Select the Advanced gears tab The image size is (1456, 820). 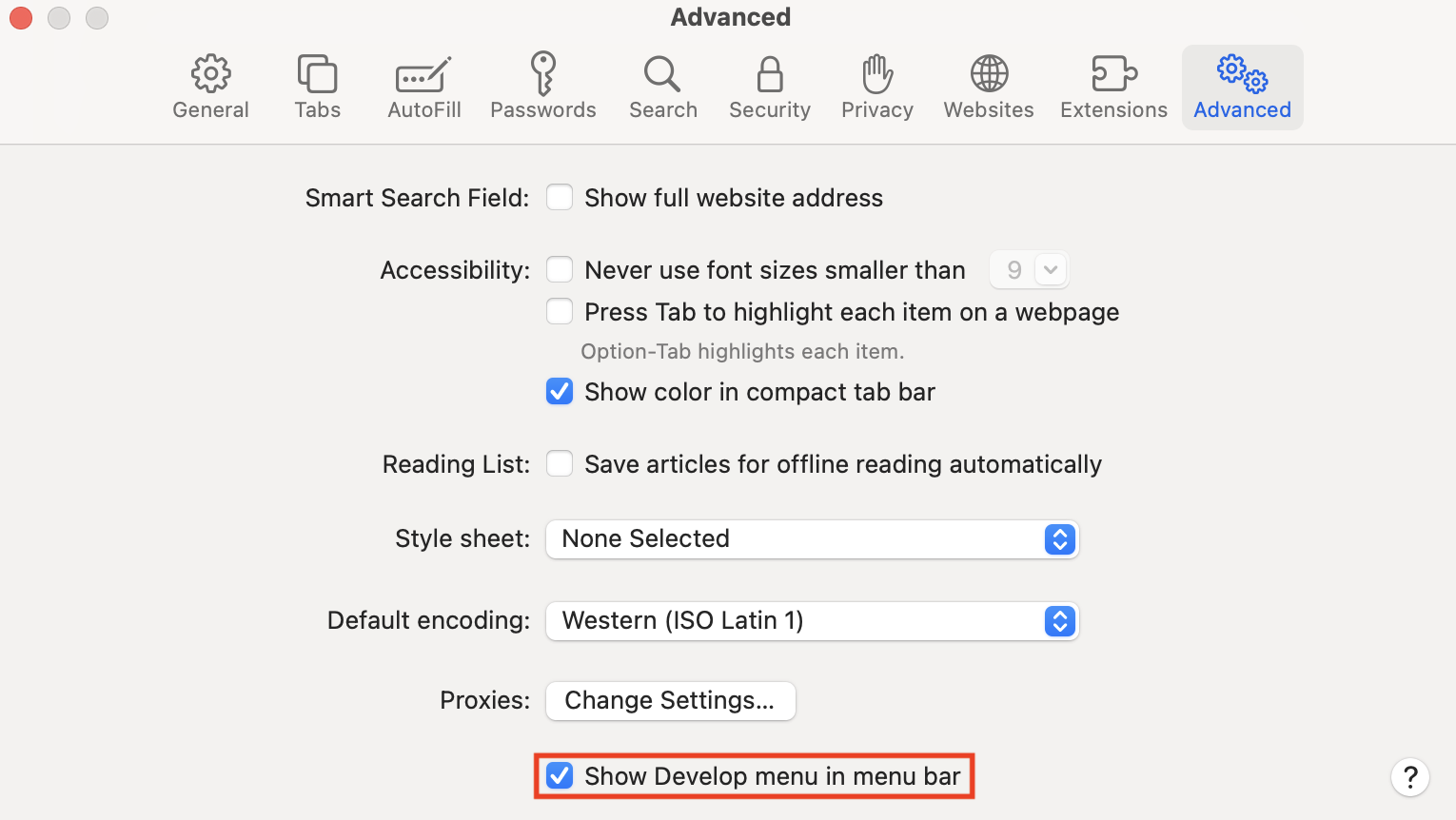pos(1243,87)
